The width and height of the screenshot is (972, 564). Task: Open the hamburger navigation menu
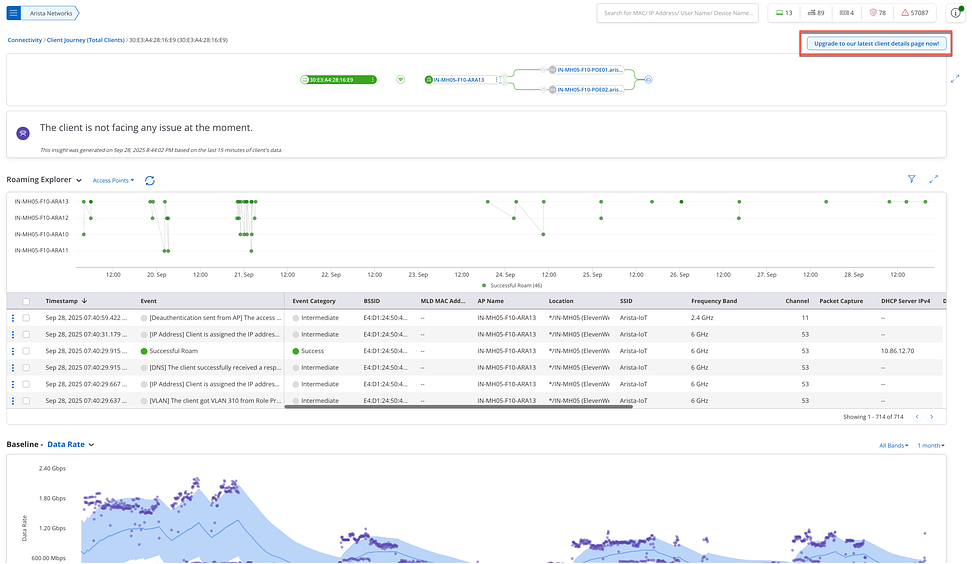(x=13, y=13)
